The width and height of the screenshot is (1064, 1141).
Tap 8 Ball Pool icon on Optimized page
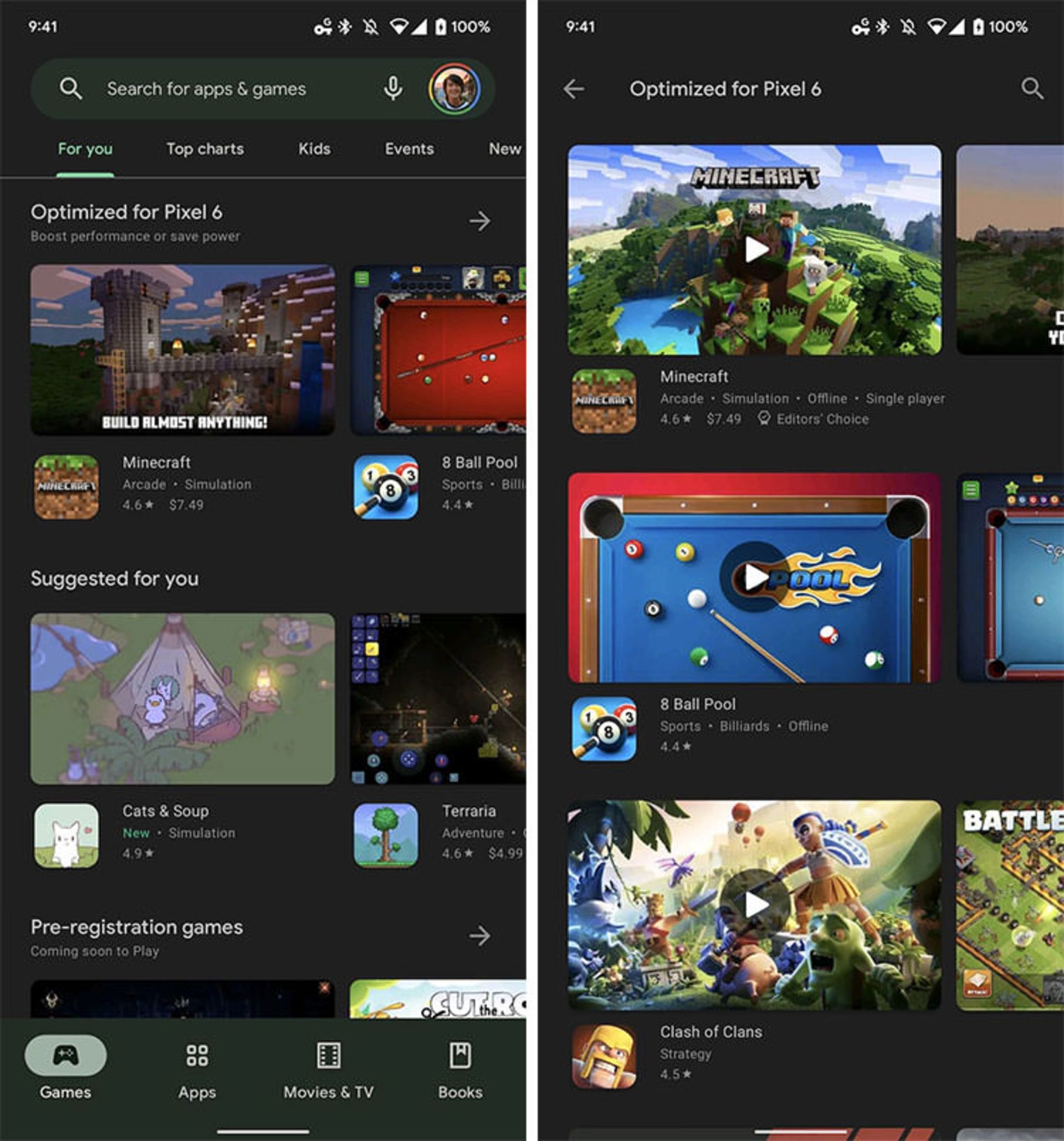(603, 729)
